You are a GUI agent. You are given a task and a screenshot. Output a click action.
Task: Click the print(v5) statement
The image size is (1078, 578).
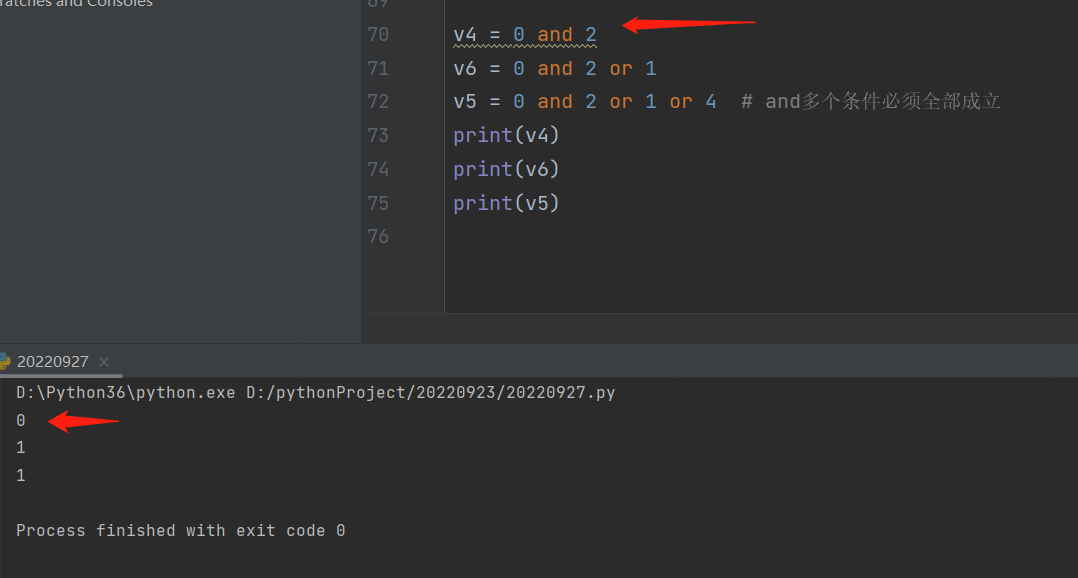(506, 203)
